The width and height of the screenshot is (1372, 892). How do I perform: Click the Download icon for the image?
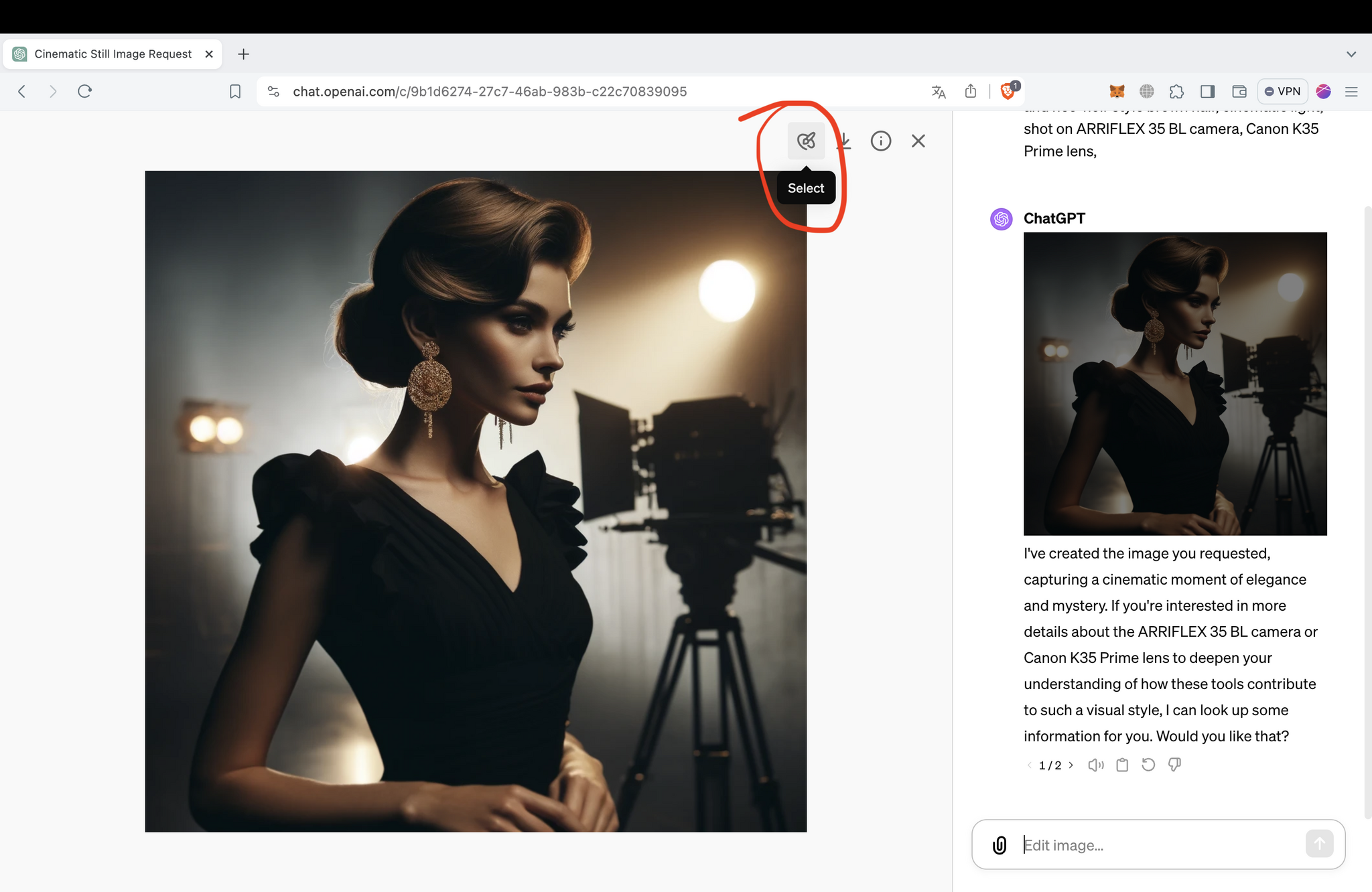coord(843,141)
